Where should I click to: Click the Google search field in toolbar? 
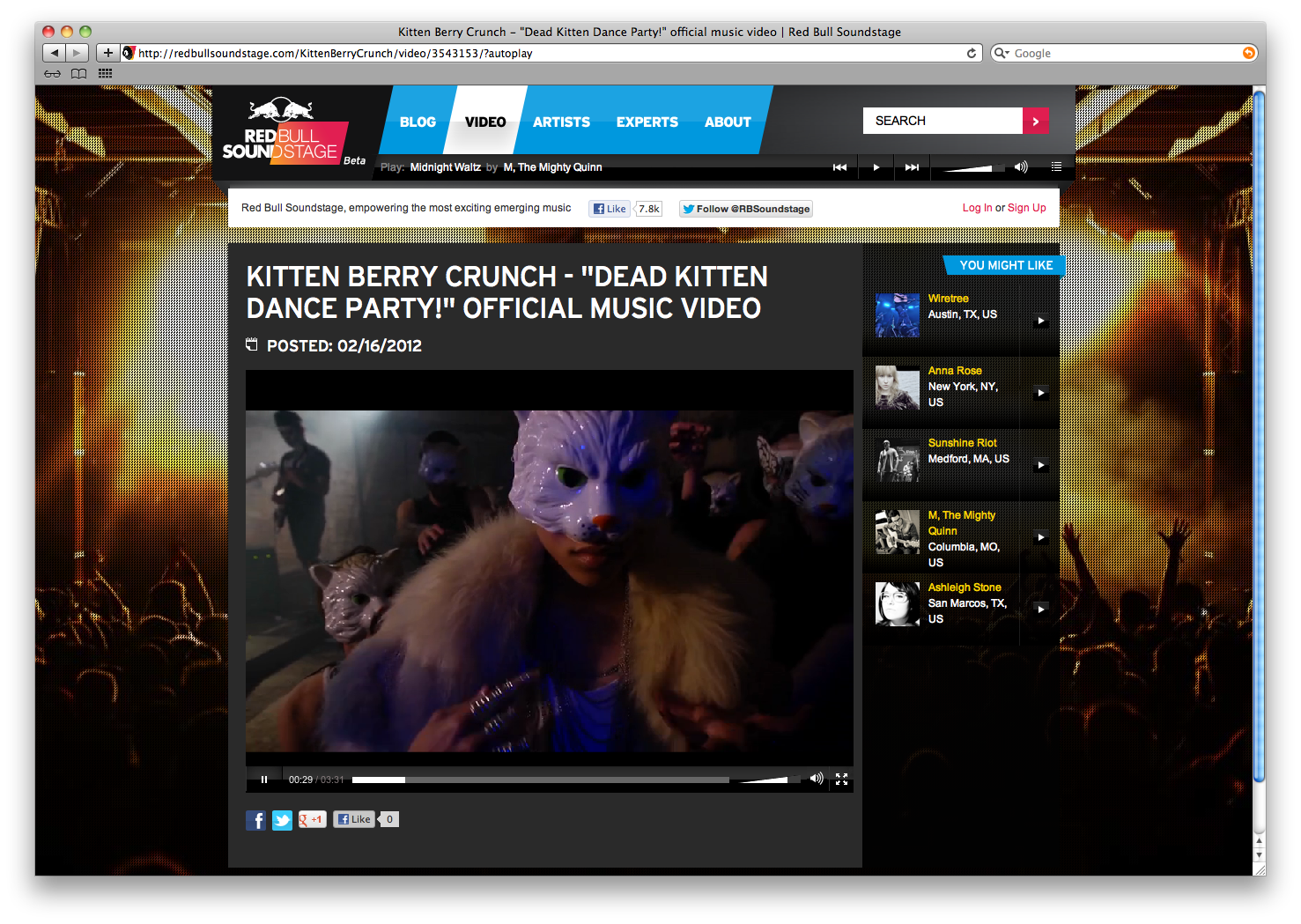click(x=1124, y=53)
